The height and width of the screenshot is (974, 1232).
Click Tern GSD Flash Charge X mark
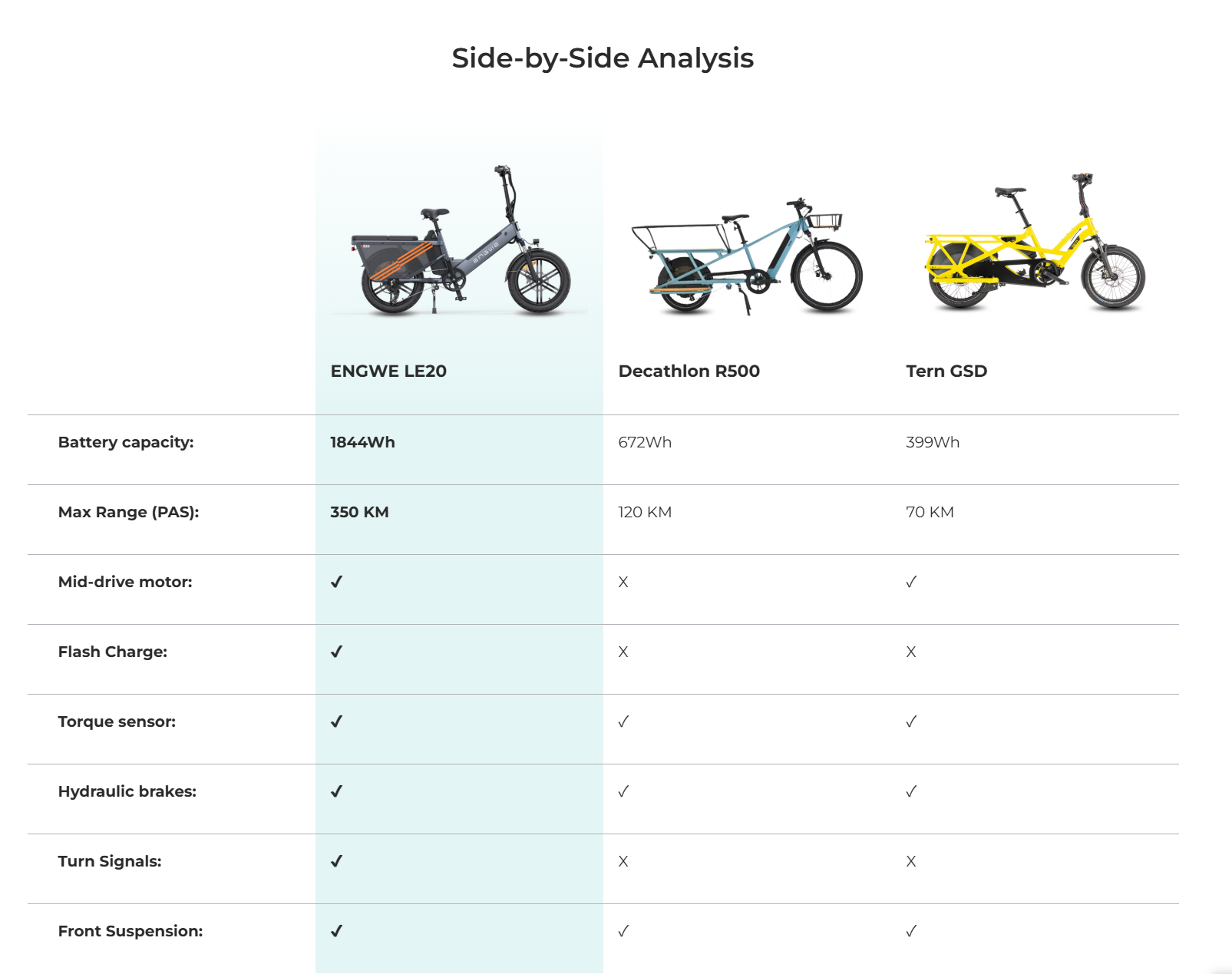pyautogui.click(x=911, y=652)
